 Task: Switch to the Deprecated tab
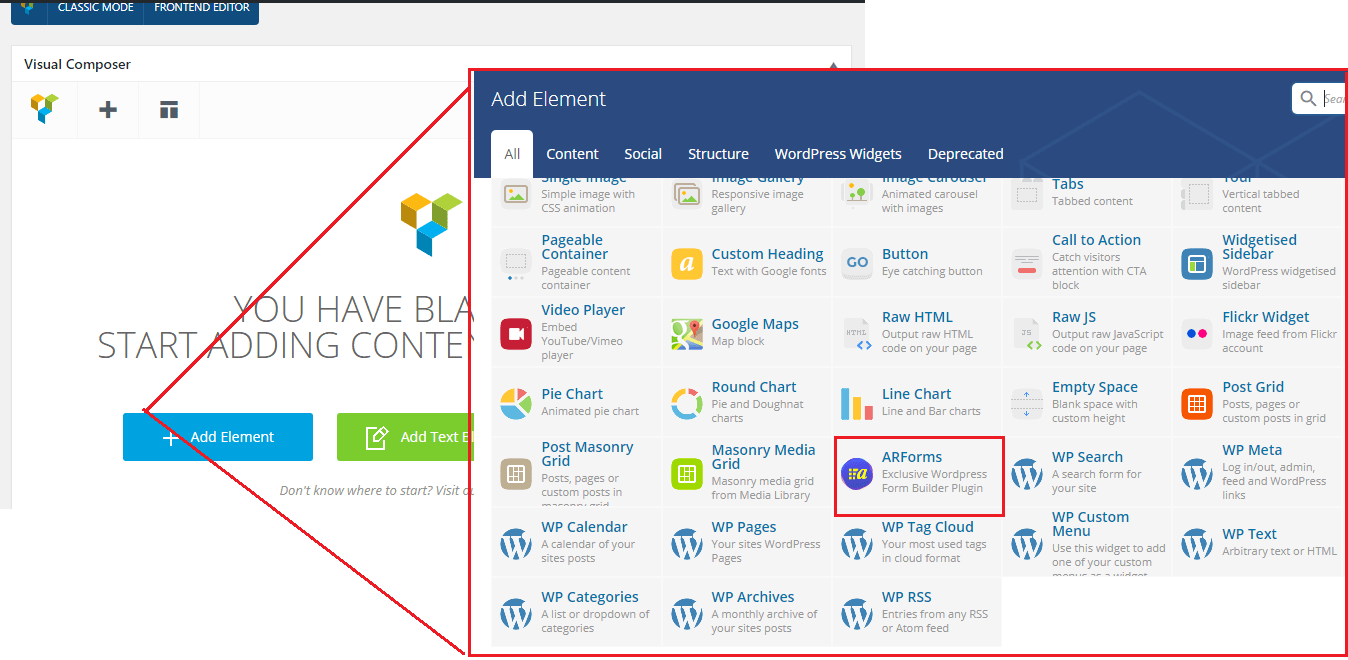[965, 154]
